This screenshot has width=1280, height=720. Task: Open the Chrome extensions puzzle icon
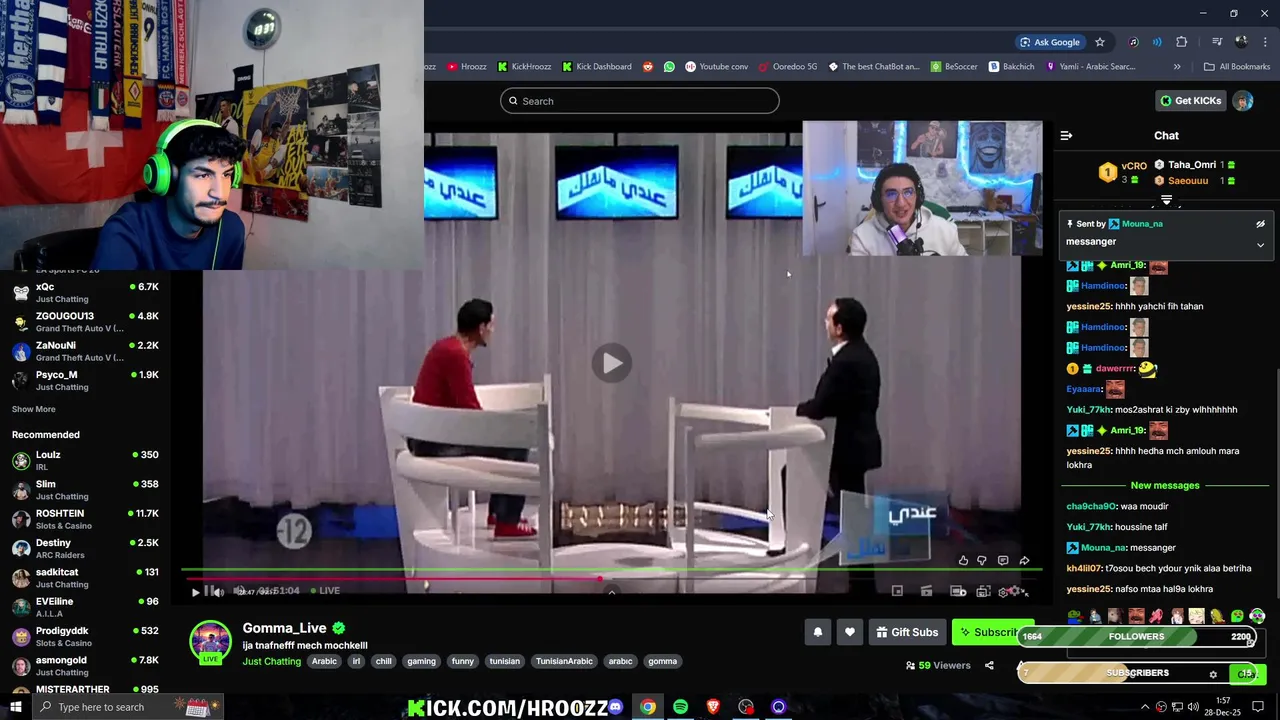pyautogui.click(x=1182, y=42)
